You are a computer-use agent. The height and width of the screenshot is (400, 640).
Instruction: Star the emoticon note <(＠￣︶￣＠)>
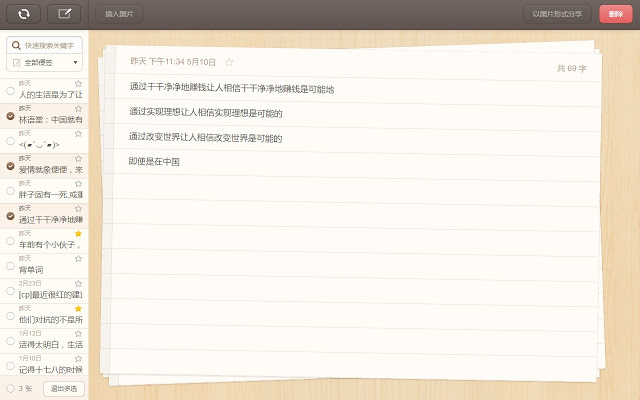[78, 133]
